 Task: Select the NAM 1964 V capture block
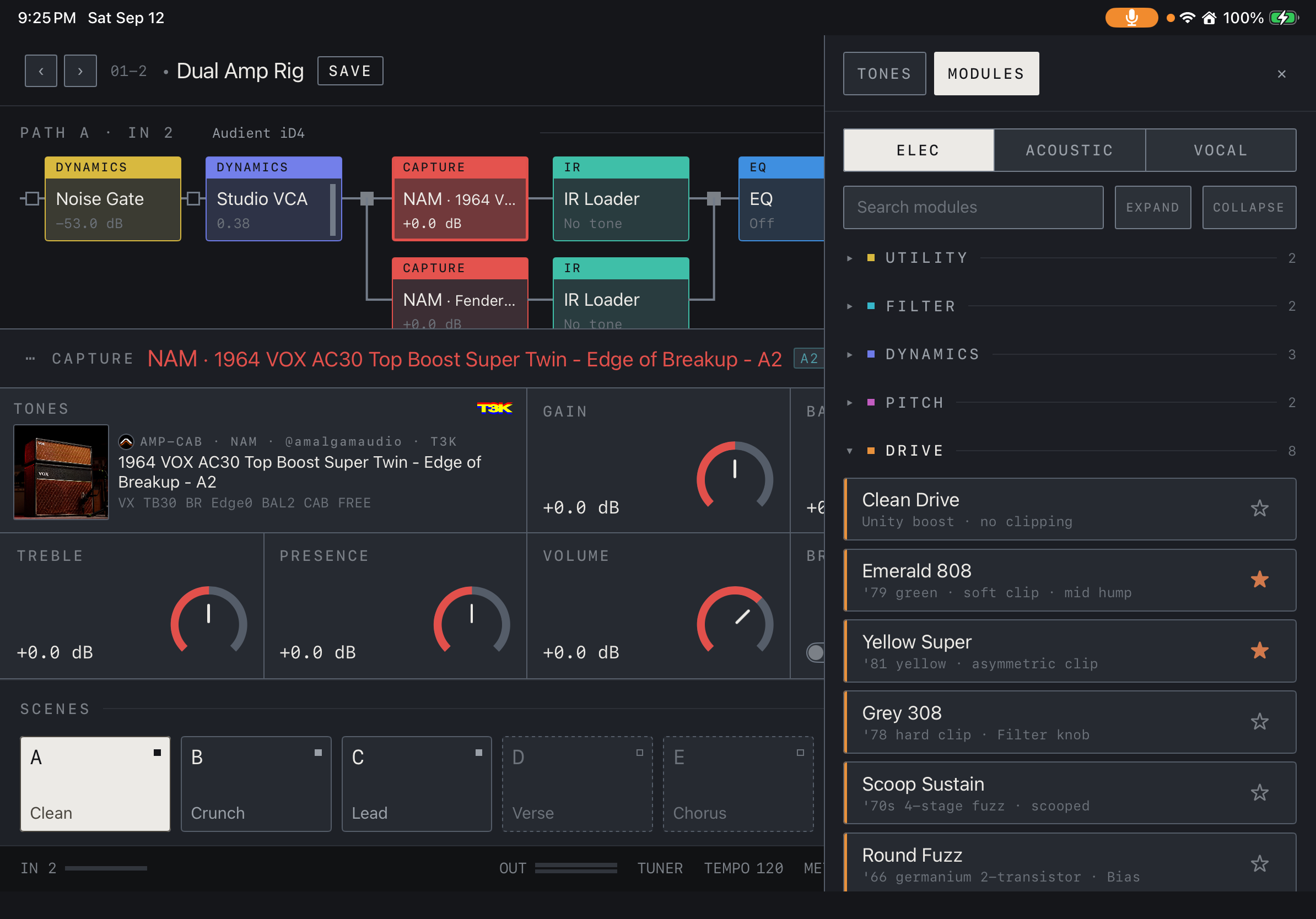pos(460,199)
